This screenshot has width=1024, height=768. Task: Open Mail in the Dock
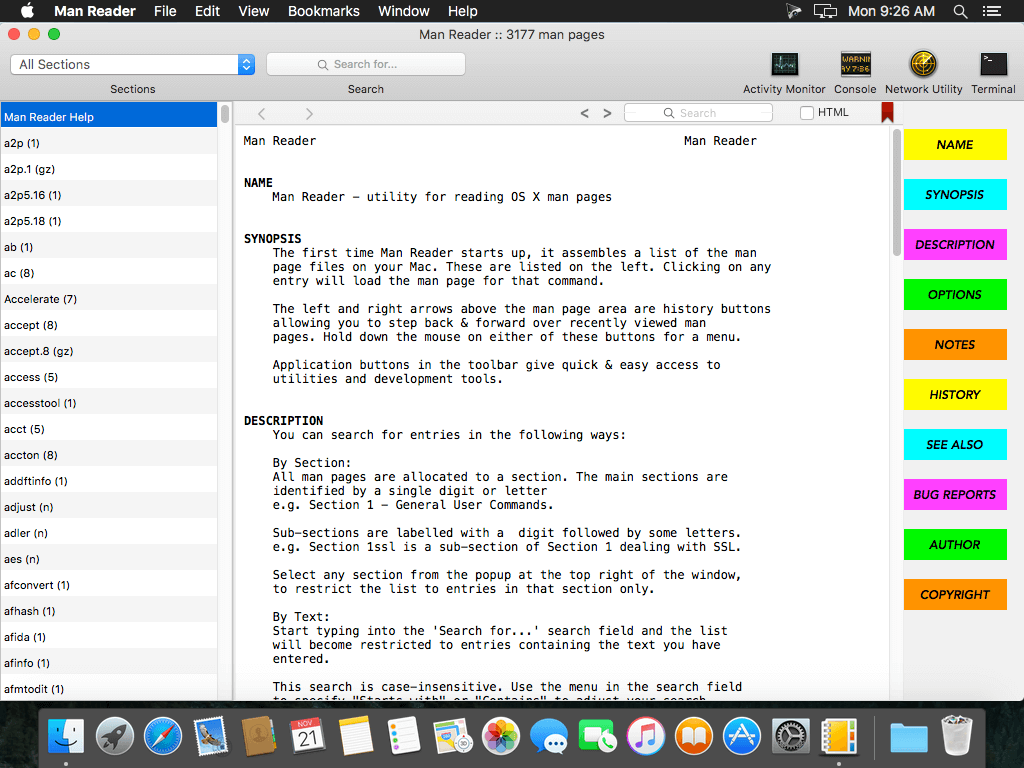point(210,737)
